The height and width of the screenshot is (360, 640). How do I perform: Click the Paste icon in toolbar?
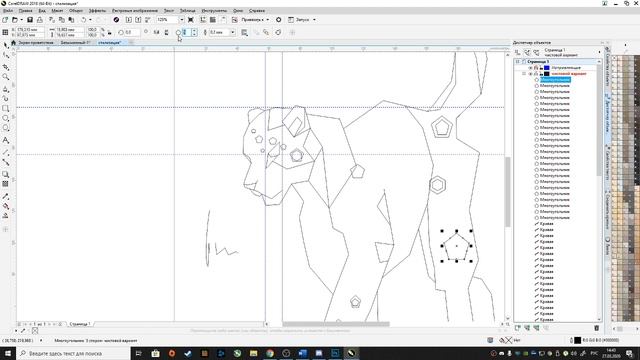coord(71,20)
